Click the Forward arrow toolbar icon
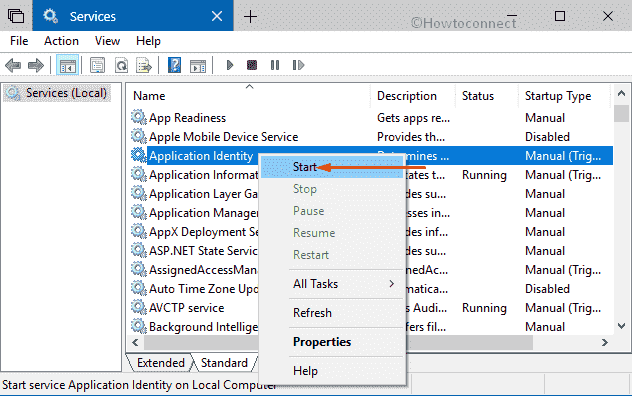 36,65
